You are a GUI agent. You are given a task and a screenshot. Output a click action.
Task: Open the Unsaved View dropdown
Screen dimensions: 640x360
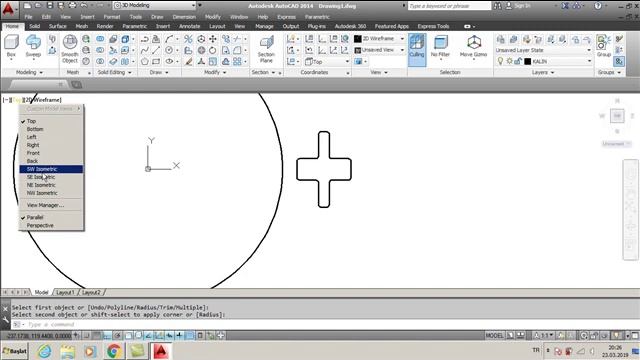(380, 50)
